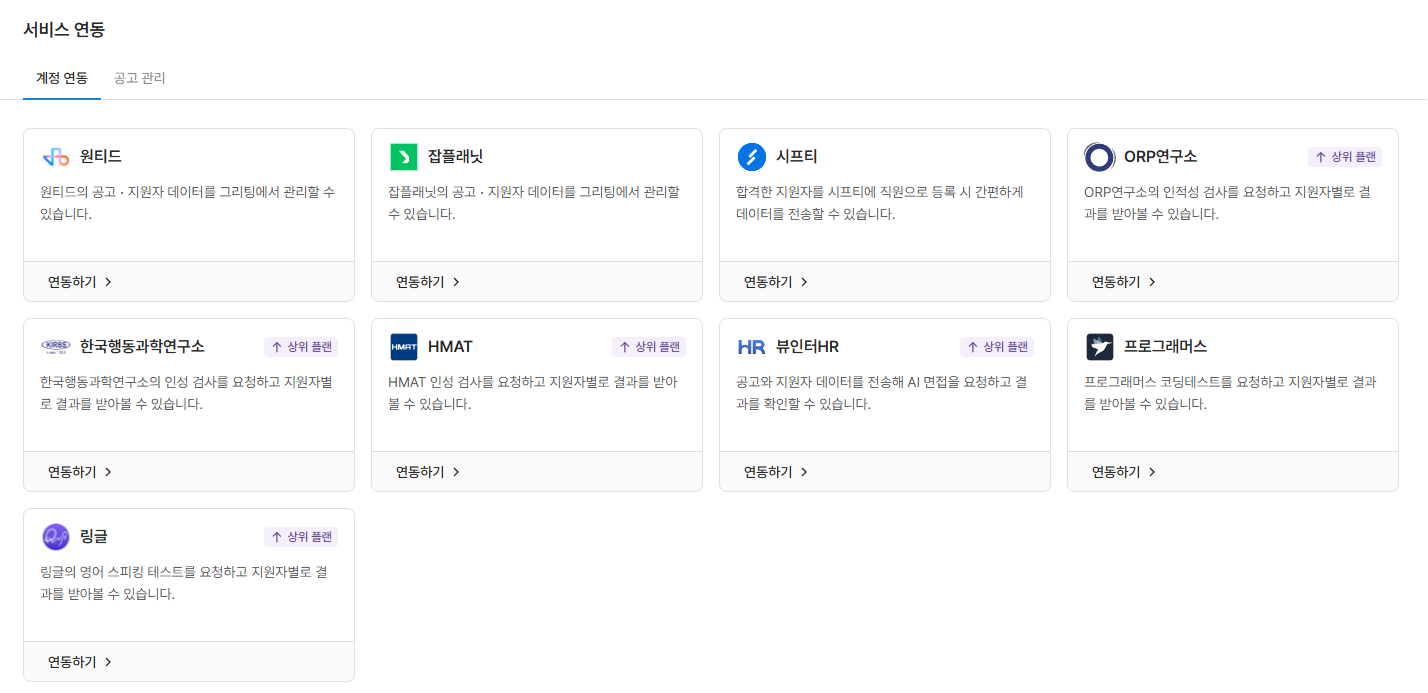Click the 상위 플랜 badge on 한국행동과학연구소 card
This screenshot has height=693, width=1428.
coord(301,347)
